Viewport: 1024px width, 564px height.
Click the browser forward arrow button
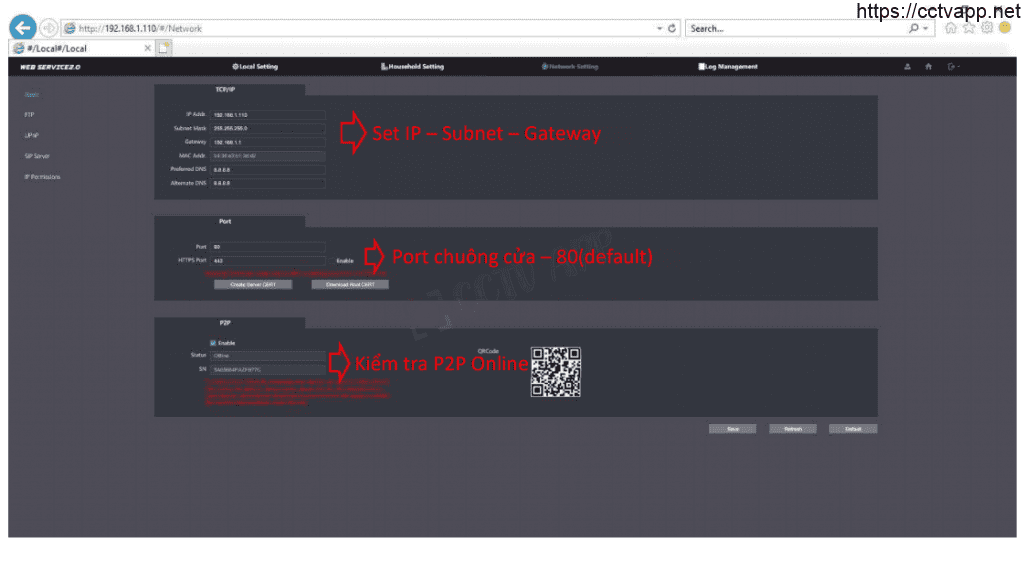coord(49,28)
